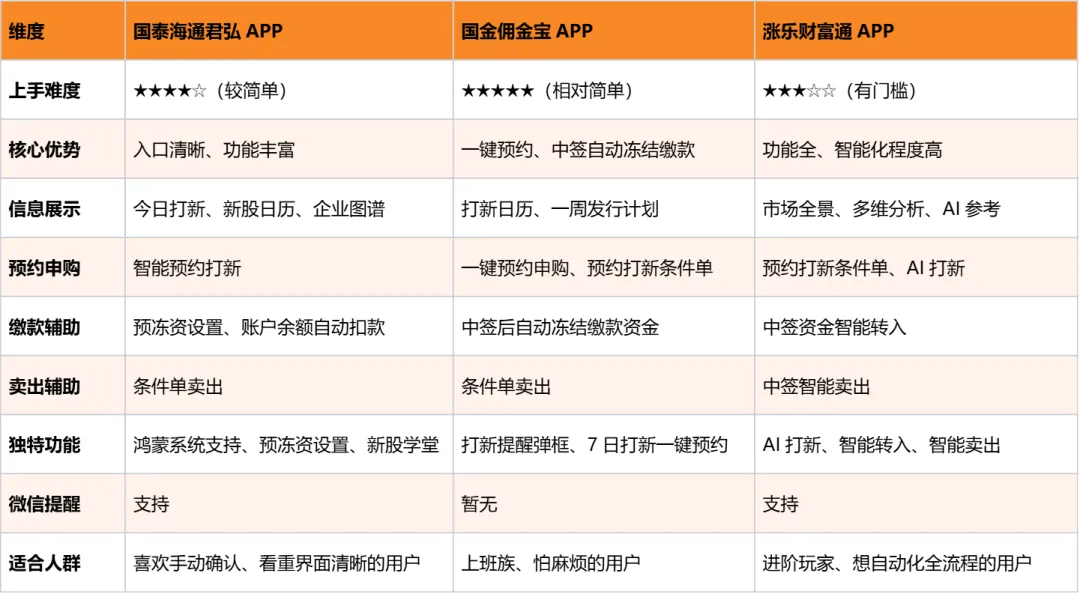The height and width of the screenshot is (594, 1080).
Task: Select the cell 鸿蒙系统支持、预冻资设置、新股学堂
Action: tap(289, 444)
